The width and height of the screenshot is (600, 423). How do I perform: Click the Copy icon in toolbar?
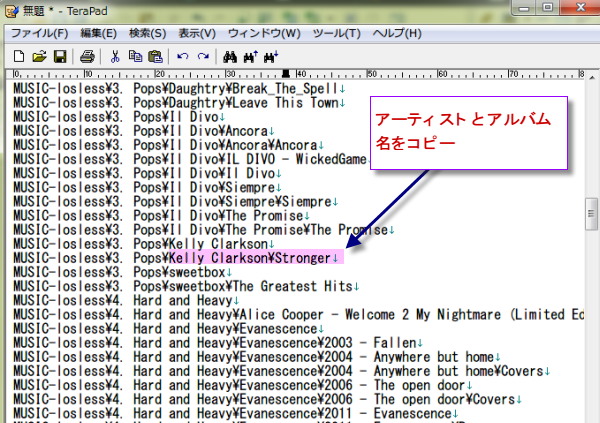click(x=135, y=56)
